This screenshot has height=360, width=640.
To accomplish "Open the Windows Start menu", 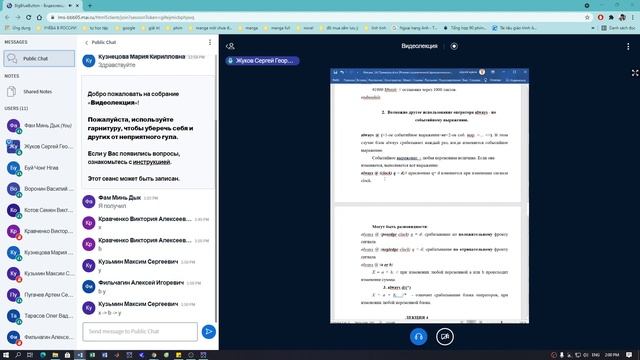I will 6,355.
